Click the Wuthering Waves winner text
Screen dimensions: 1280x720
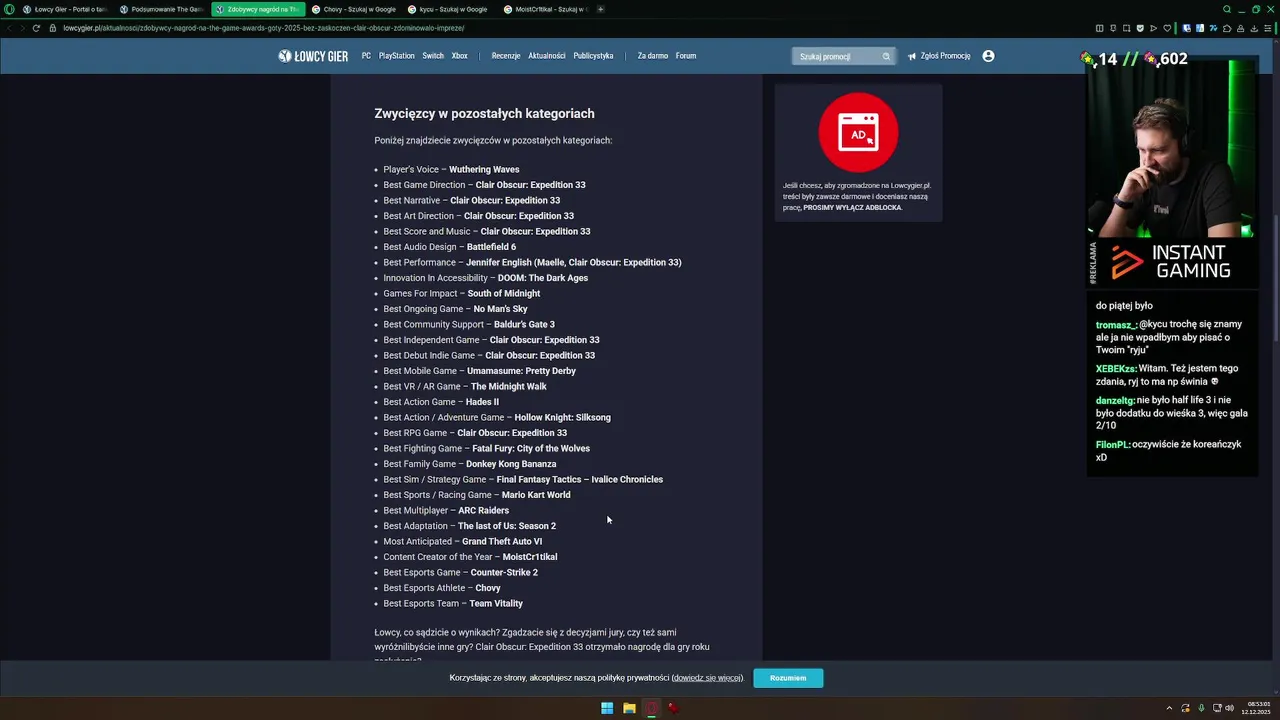(484, 169)
